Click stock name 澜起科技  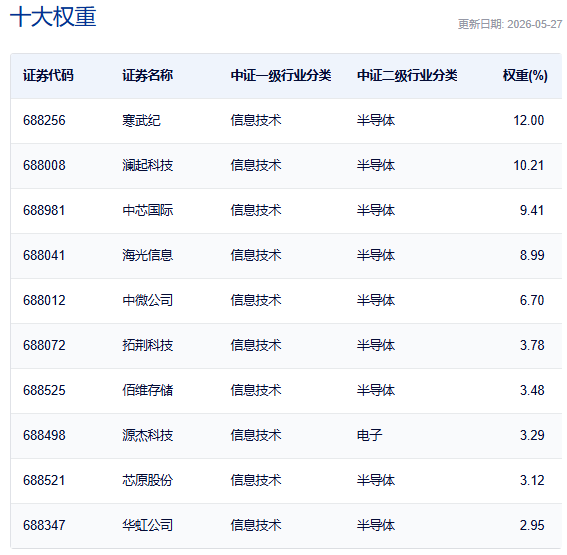tap(148, 166)
